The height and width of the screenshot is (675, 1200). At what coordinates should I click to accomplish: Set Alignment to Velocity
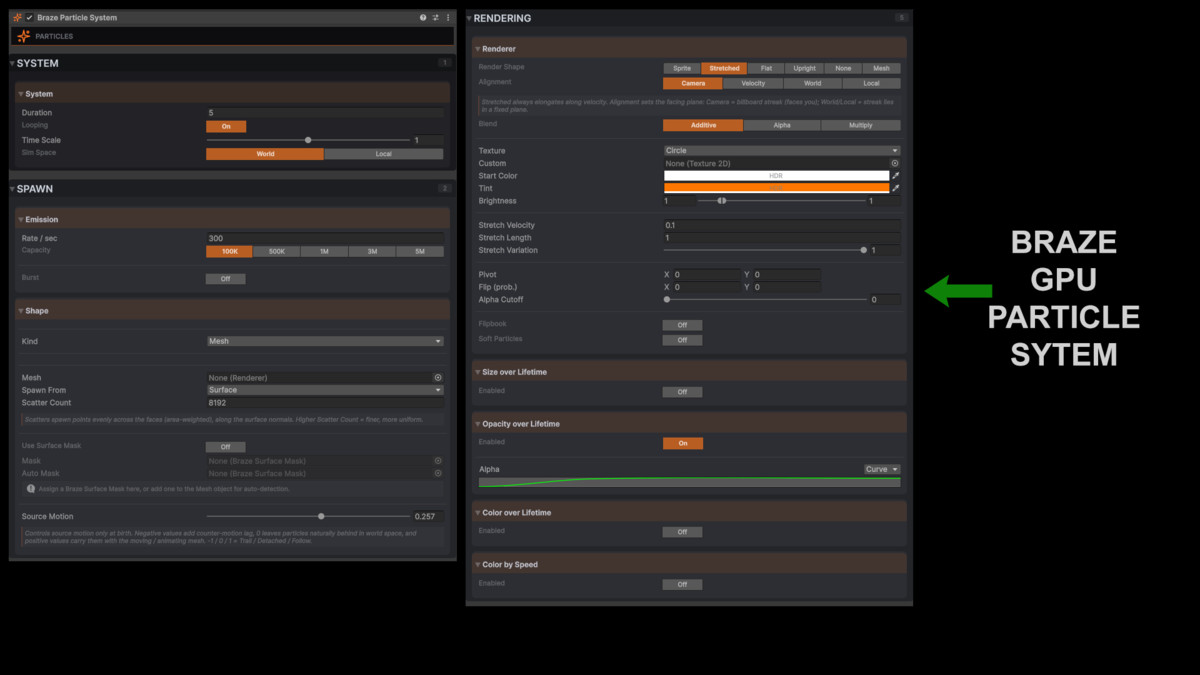753,83
